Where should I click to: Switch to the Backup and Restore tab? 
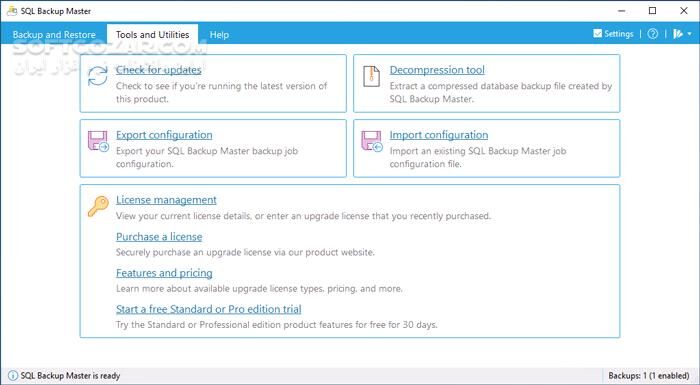[x=54, y=34]
